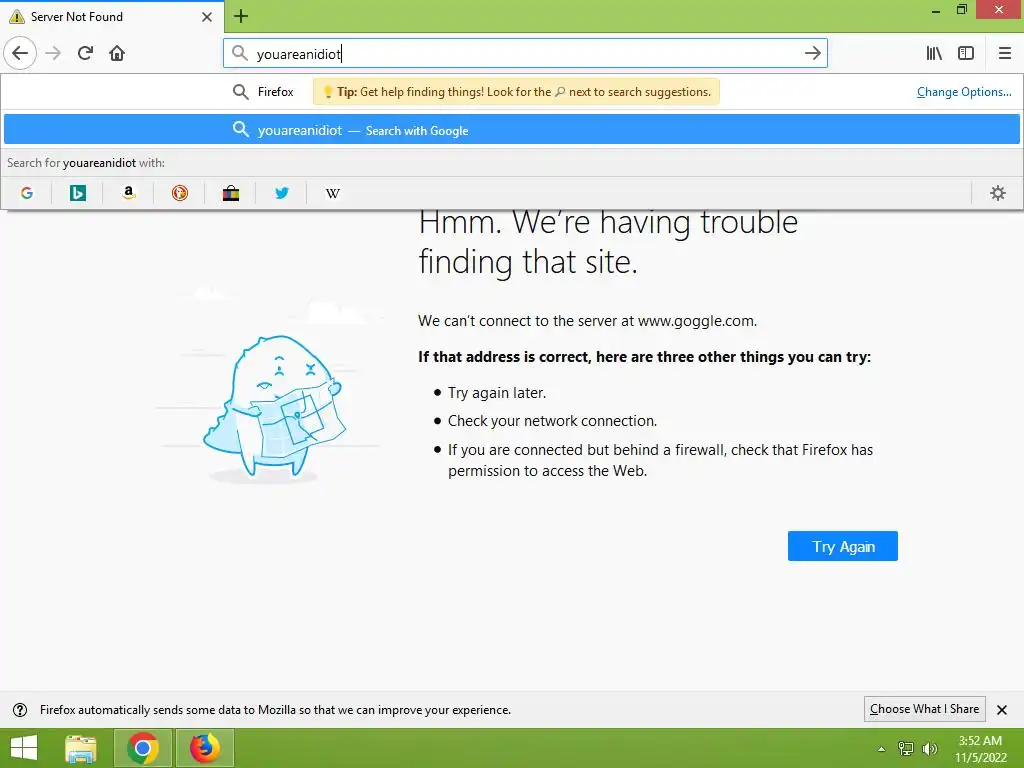This screenshot has width=1024, height=768.
Task: Click Change Options link
Action: point(964,92)
